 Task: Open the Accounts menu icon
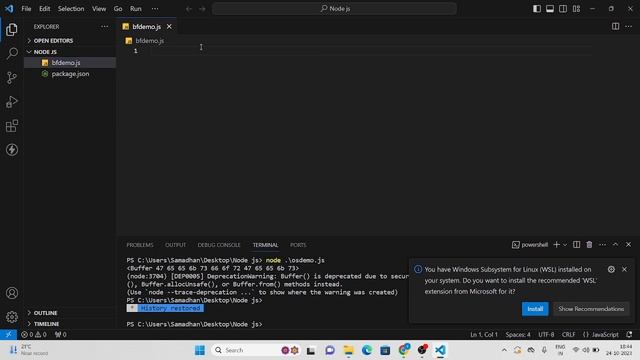[12, 293]
